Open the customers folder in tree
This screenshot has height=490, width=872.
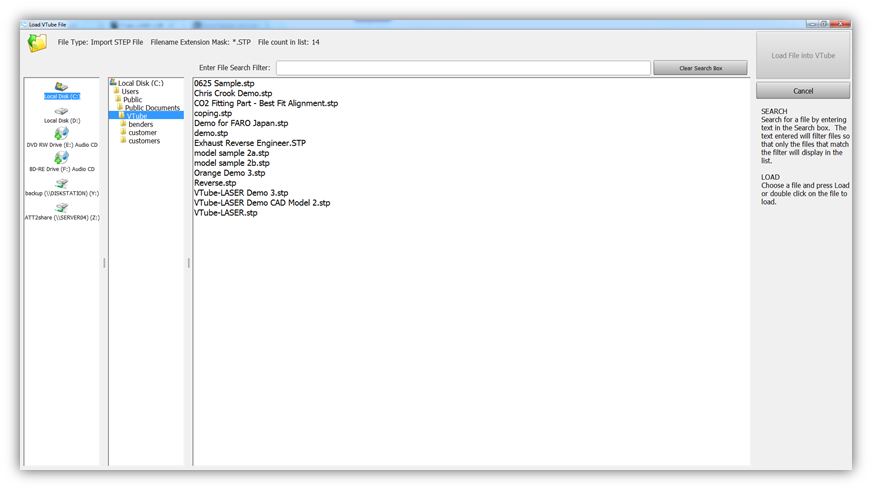point(144,141)
